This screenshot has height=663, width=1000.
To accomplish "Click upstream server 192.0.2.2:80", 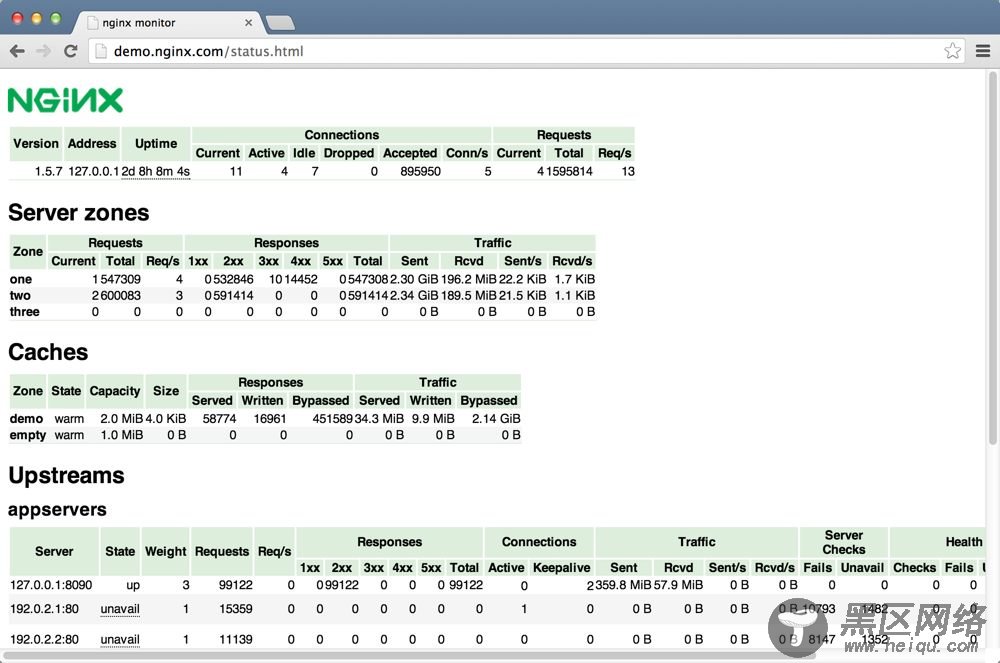I will [45, 639].
